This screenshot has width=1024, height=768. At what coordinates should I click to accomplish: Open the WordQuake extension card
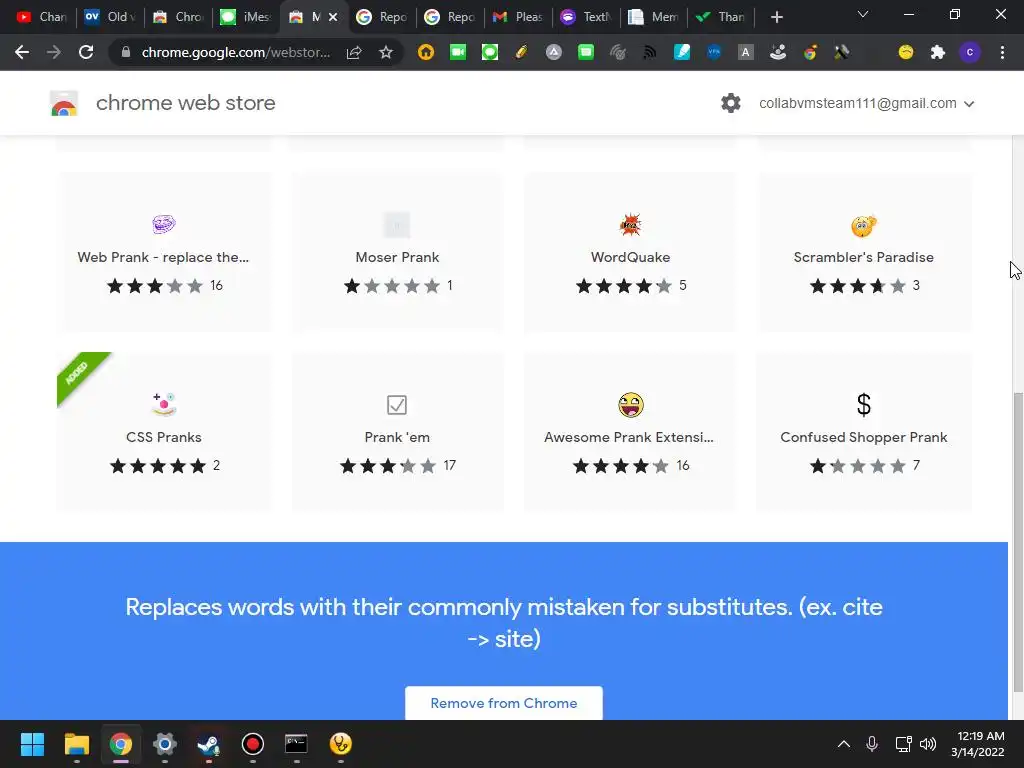pos(630,252)
